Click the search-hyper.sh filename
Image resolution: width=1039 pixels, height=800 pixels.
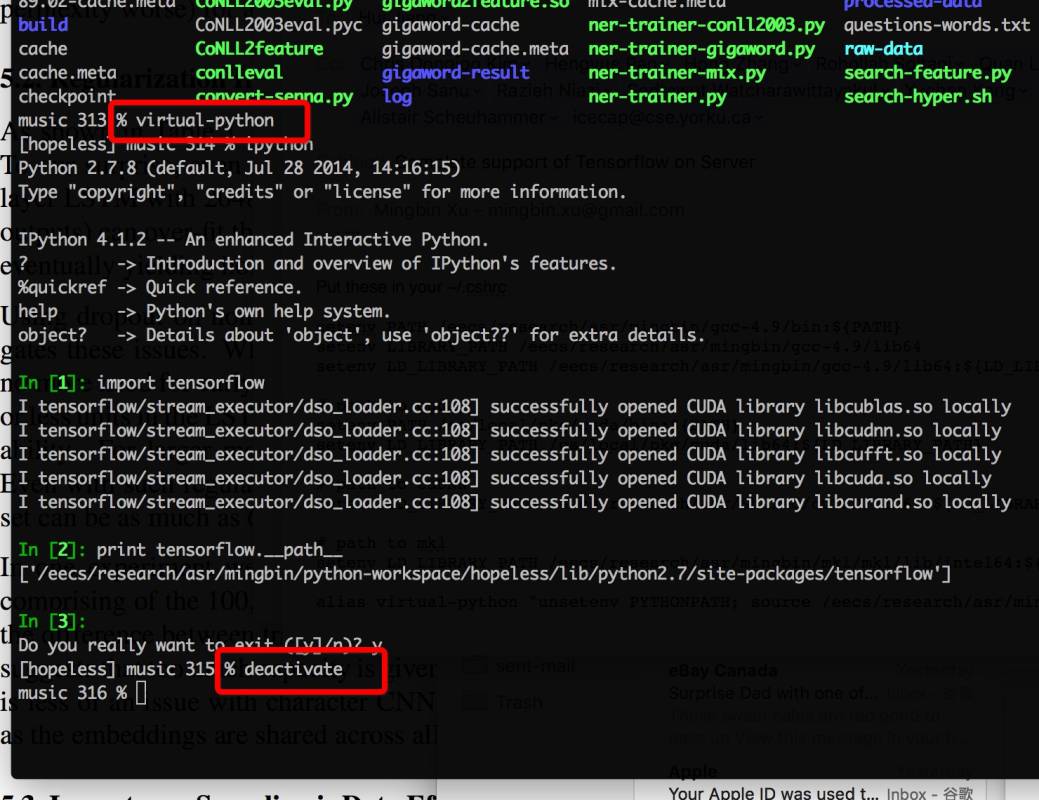[x=918, y=97]
